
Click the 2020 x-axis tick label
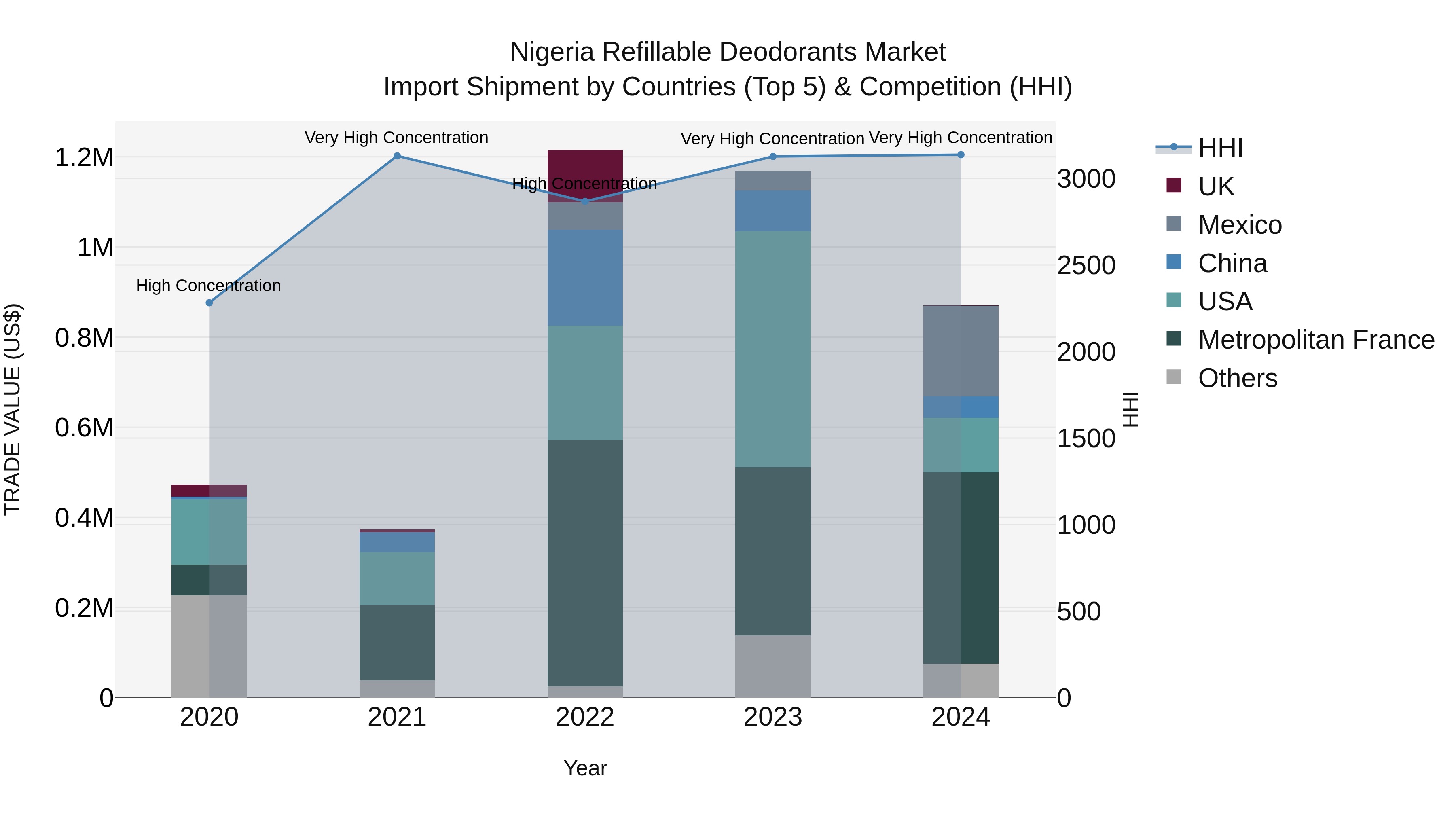[x=209, y=717]
